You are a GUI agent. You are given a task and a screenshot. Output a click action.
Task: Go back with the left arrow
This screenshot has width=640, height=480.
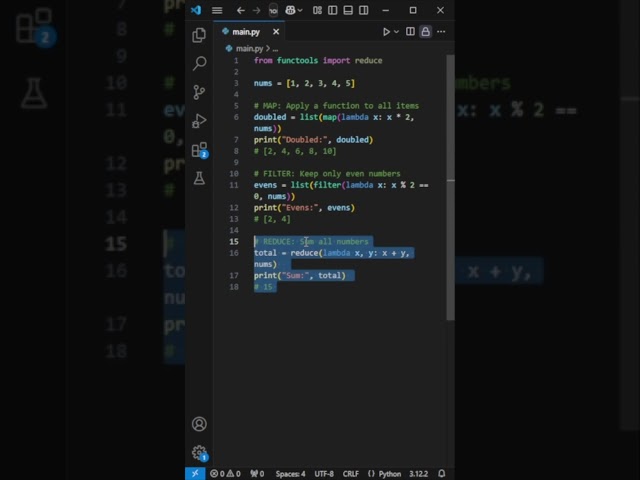coord(240,10)
